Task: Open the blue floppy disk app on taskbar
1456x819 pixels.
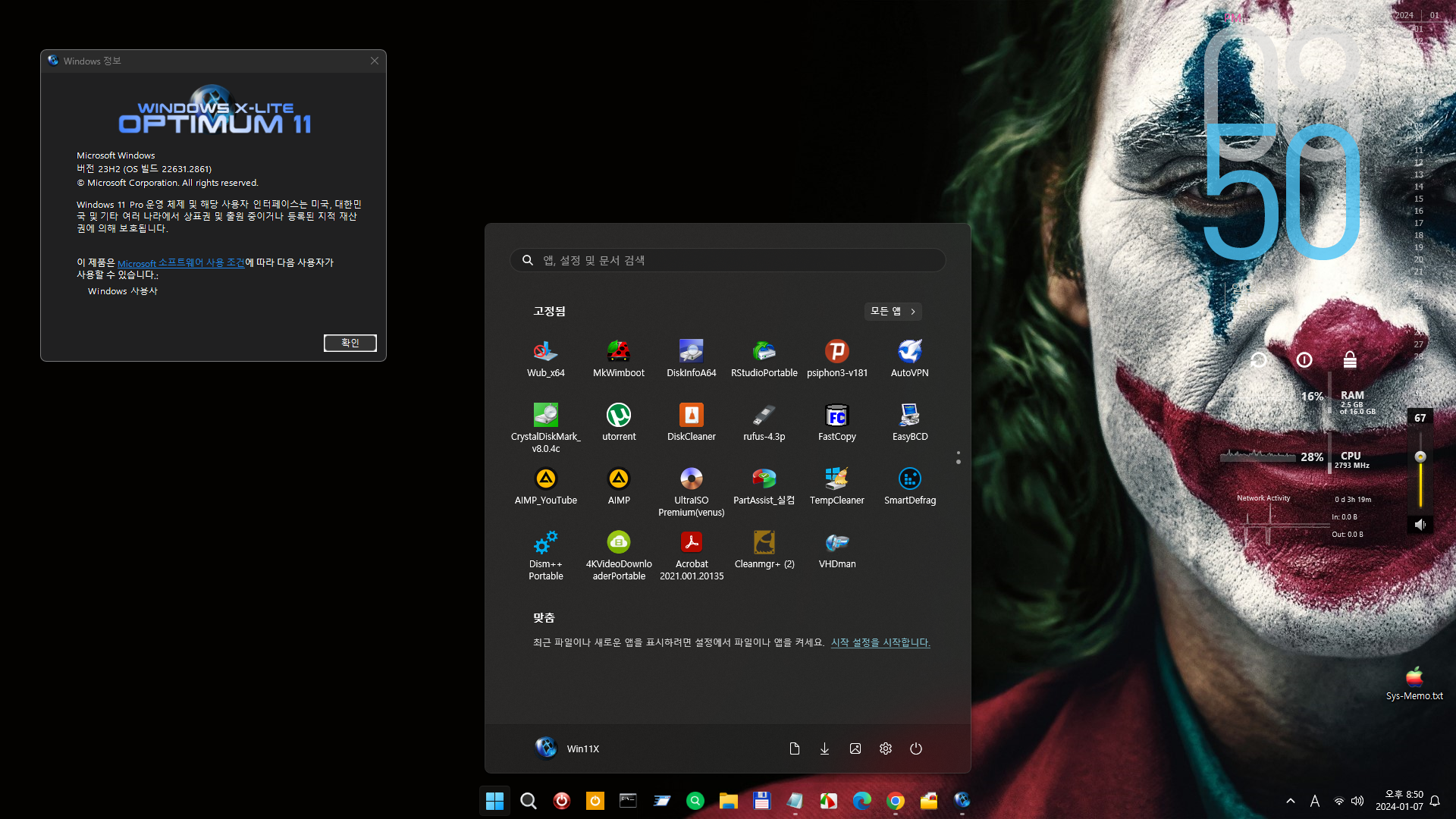Action: (762, 801)
